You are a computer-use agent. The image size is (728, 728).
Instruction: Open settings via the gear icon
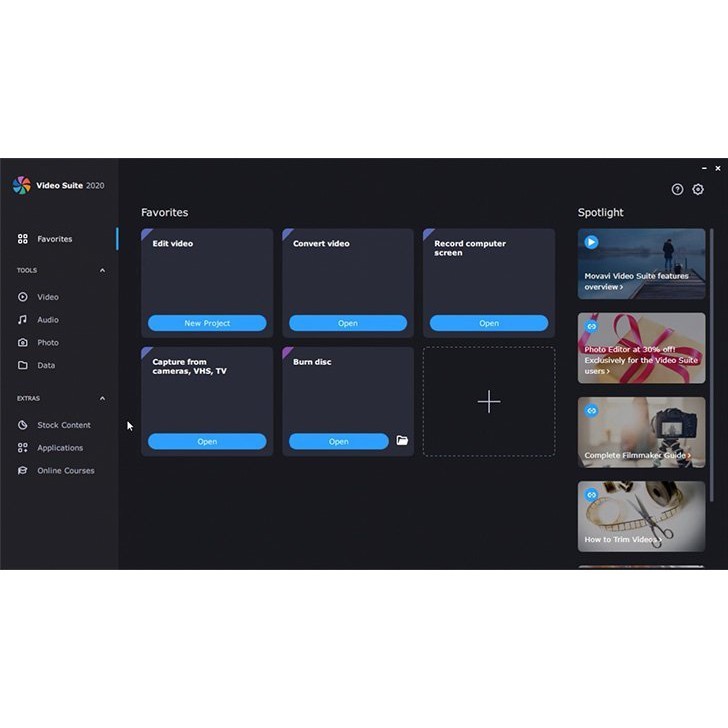[x=698, y=190]
